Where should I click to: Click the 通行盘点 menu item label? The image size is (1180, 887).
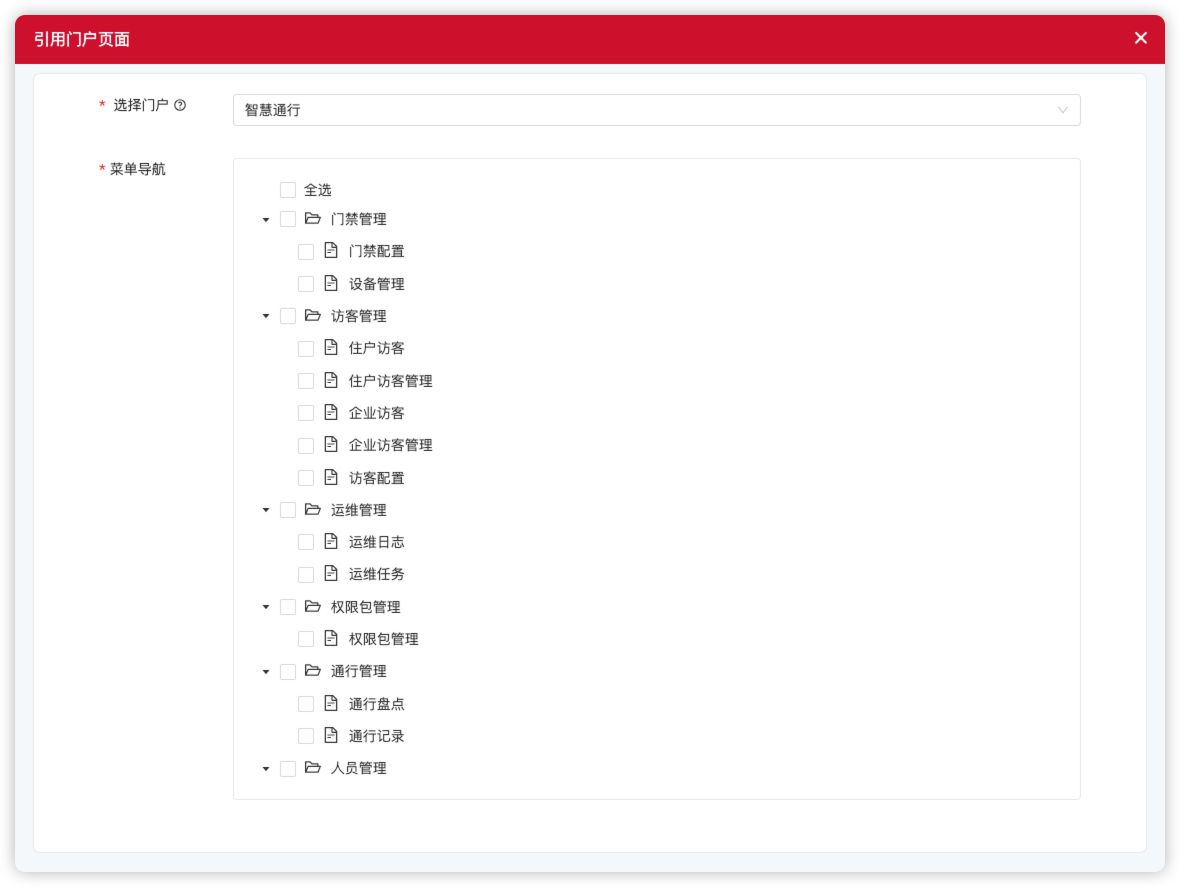(376, 704)
